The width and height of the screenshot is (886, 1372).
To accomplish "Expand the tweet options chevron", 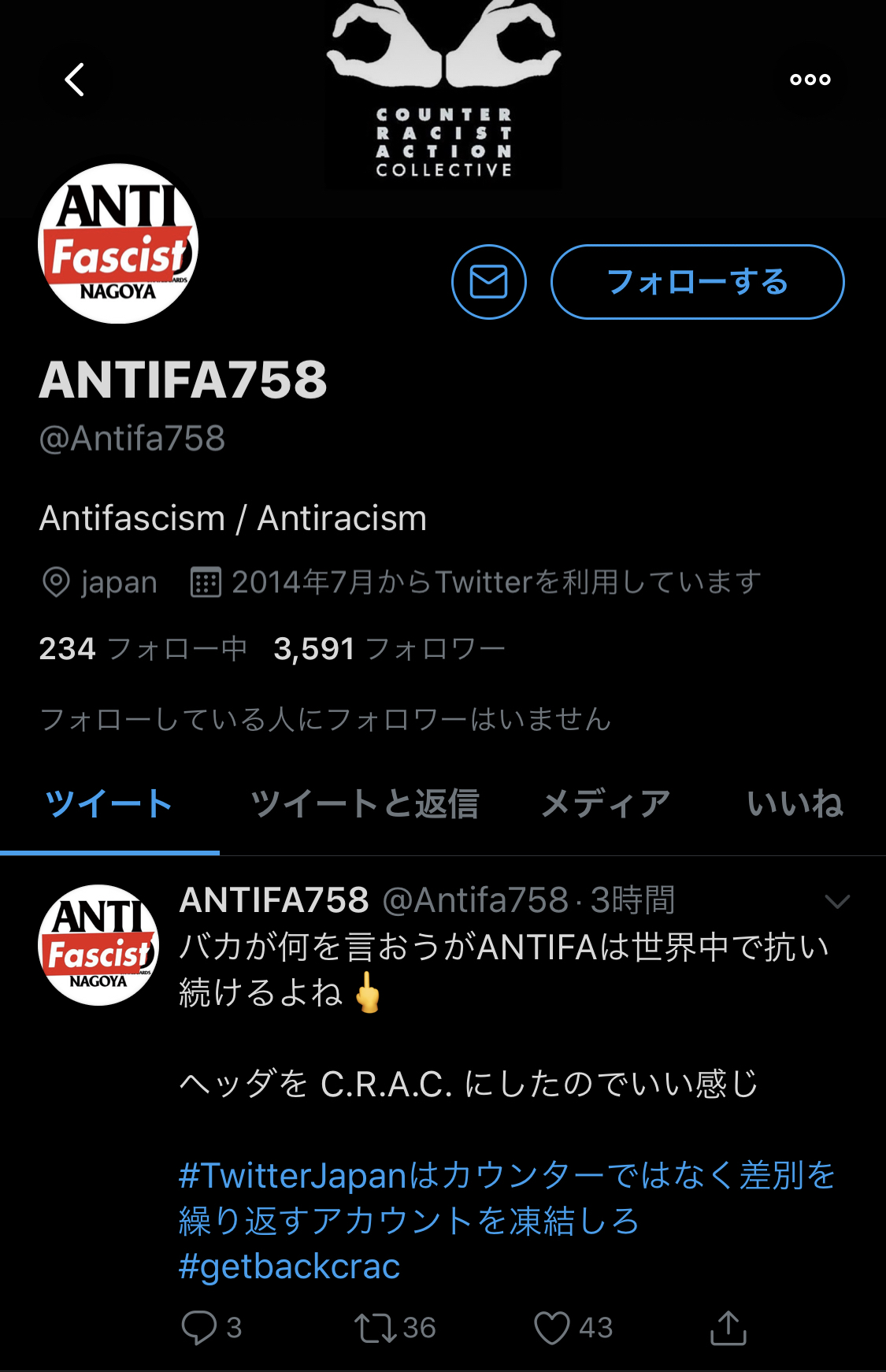I will (837, 902).
